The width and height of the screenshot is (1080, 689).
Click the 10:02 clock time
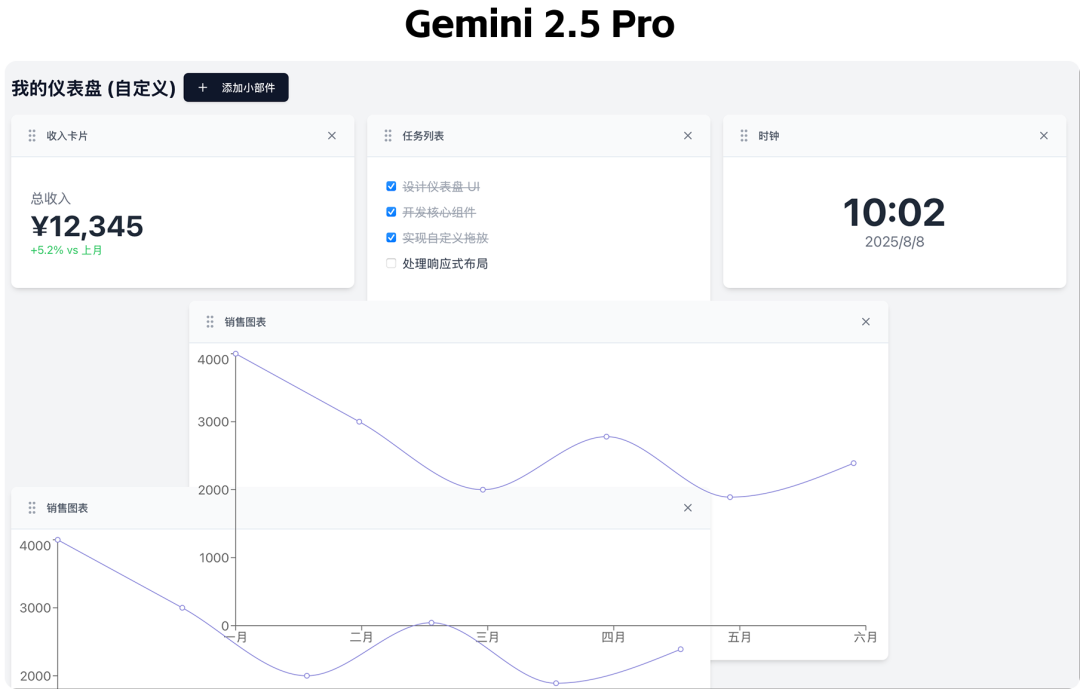coord(894,212)
